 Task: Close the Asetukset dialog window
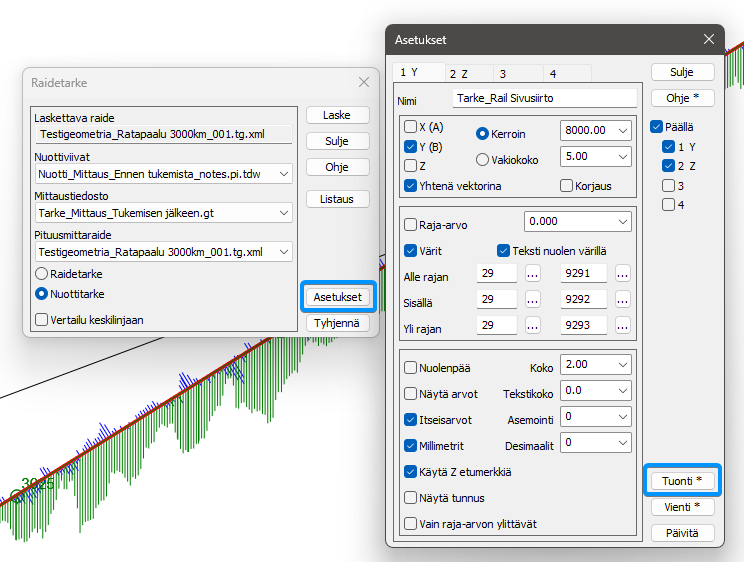click(x=709, y=40)
